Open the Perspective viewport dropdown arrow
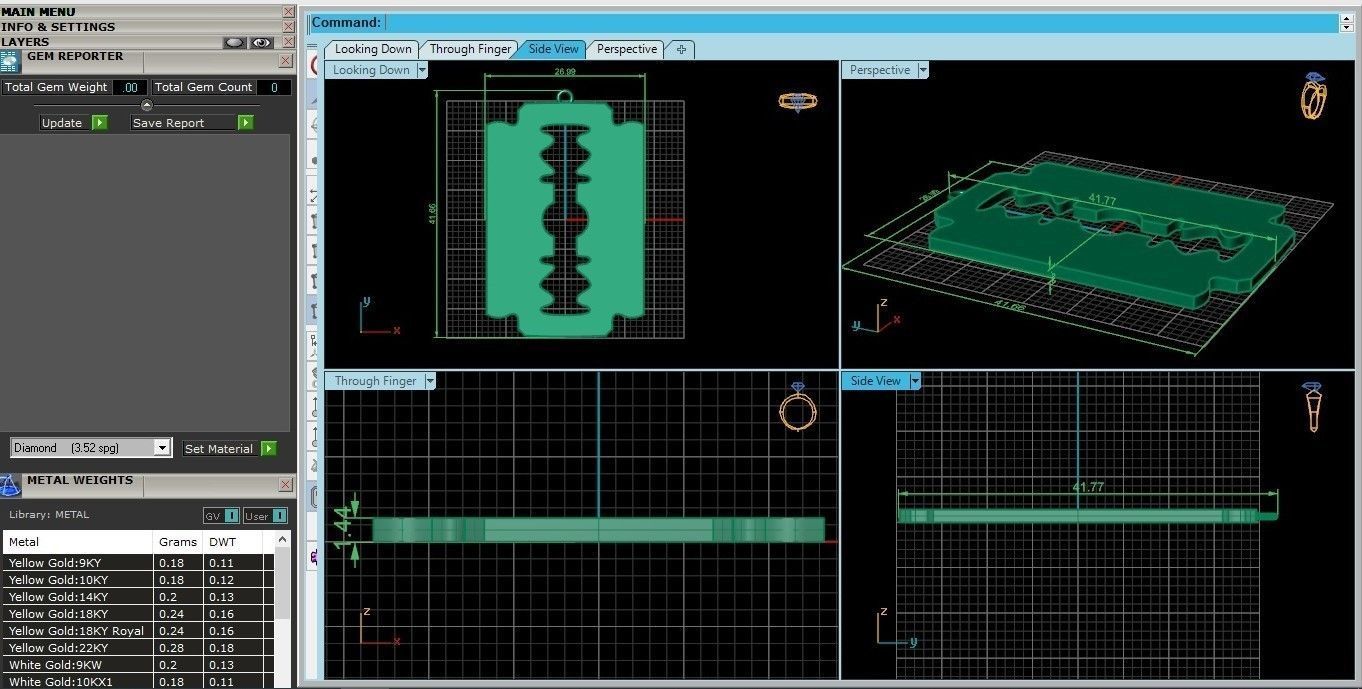The image size is (1362, 689). [923, 70]
